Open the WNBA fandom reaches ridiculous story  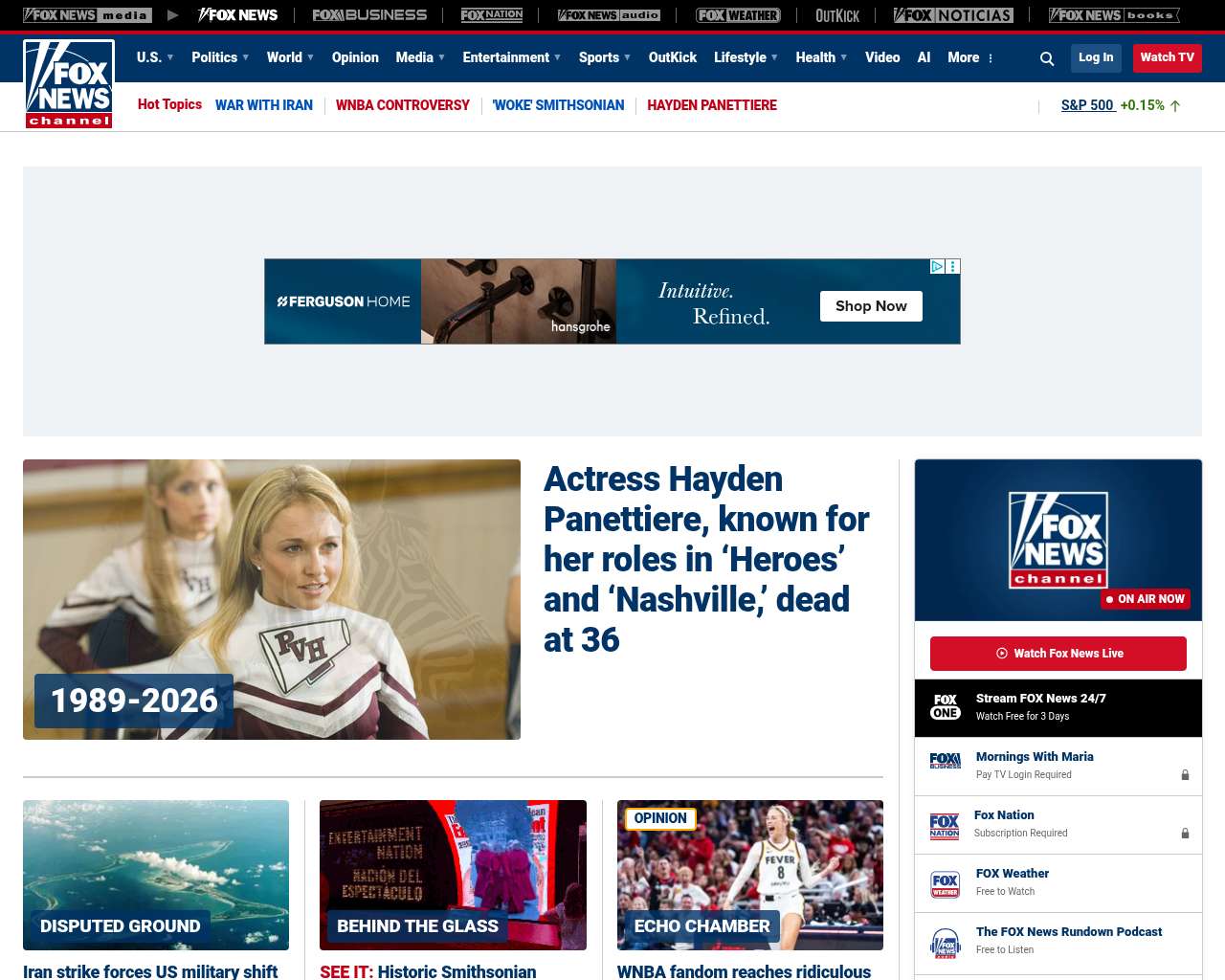click(744, 971)
